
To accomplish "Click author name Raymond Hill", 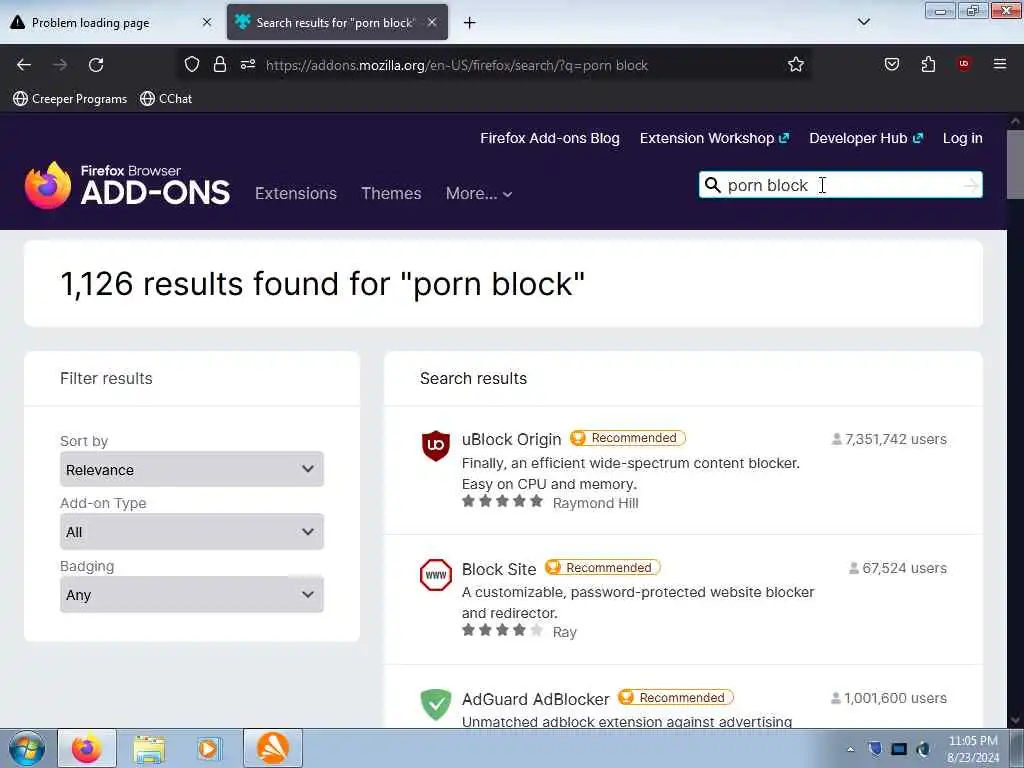I will tap(596, 503).
